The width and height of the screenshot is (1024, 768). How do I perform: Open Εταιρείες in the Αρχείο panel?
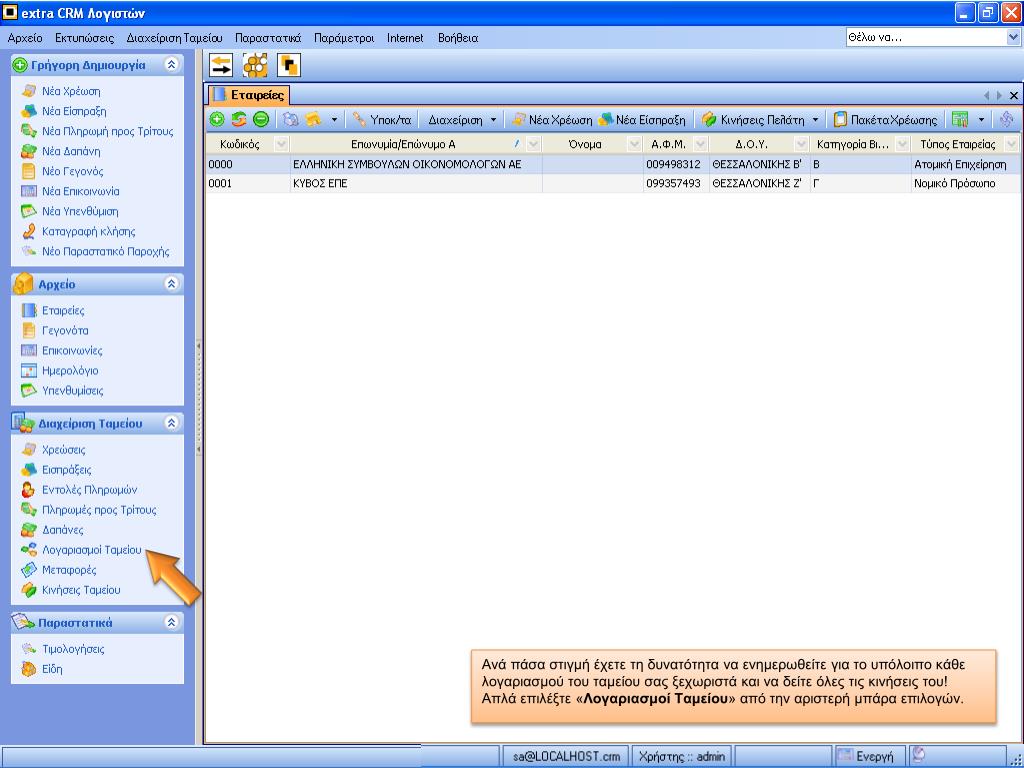(63, 311)
